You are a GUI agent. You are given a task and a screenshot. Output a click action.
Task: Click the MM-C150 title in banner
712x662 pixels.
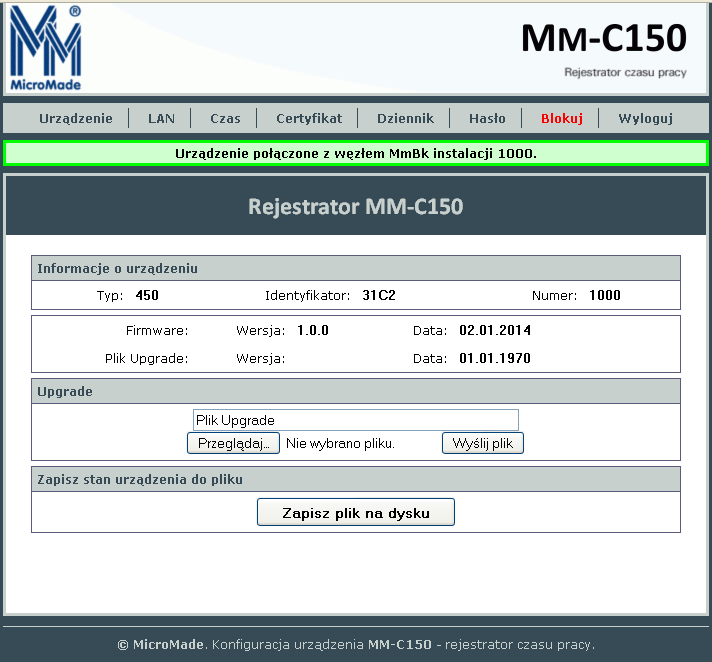coord(603,39)
